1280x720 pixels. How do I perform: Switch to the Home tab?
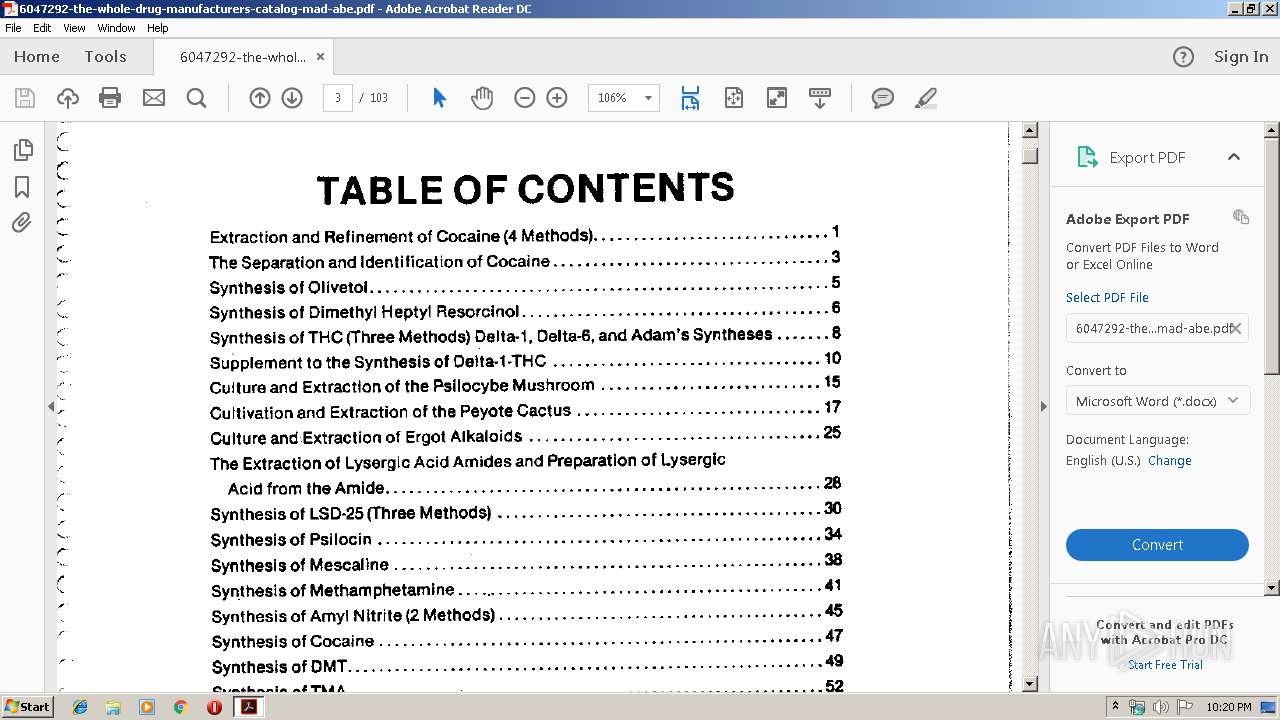(37, 57)
